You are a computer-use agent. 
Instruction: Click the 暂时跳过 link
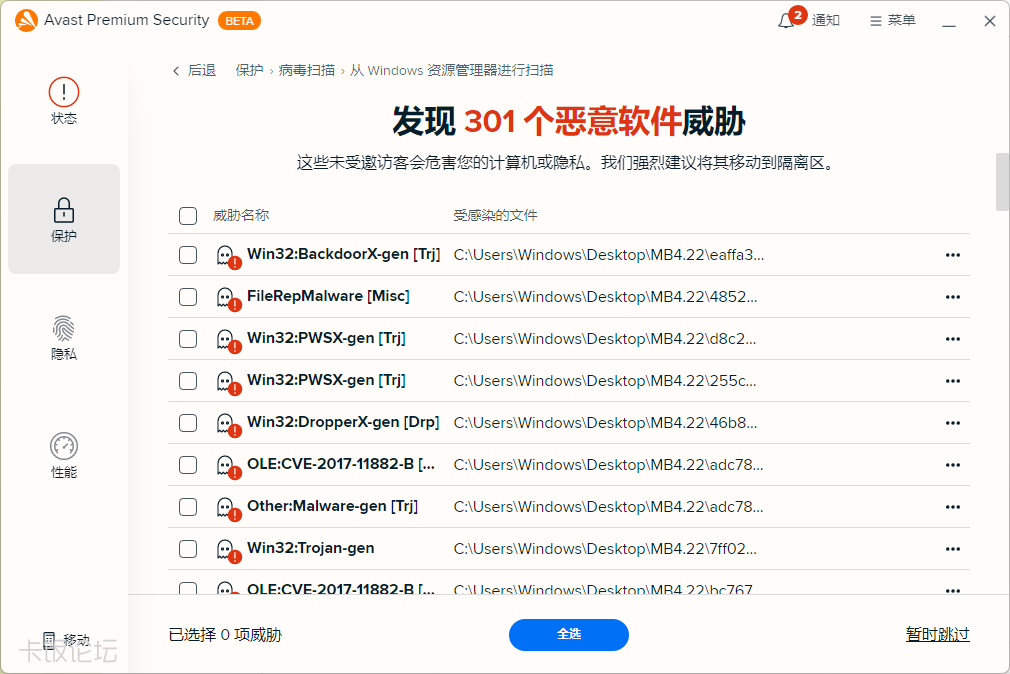coord(937,635)
